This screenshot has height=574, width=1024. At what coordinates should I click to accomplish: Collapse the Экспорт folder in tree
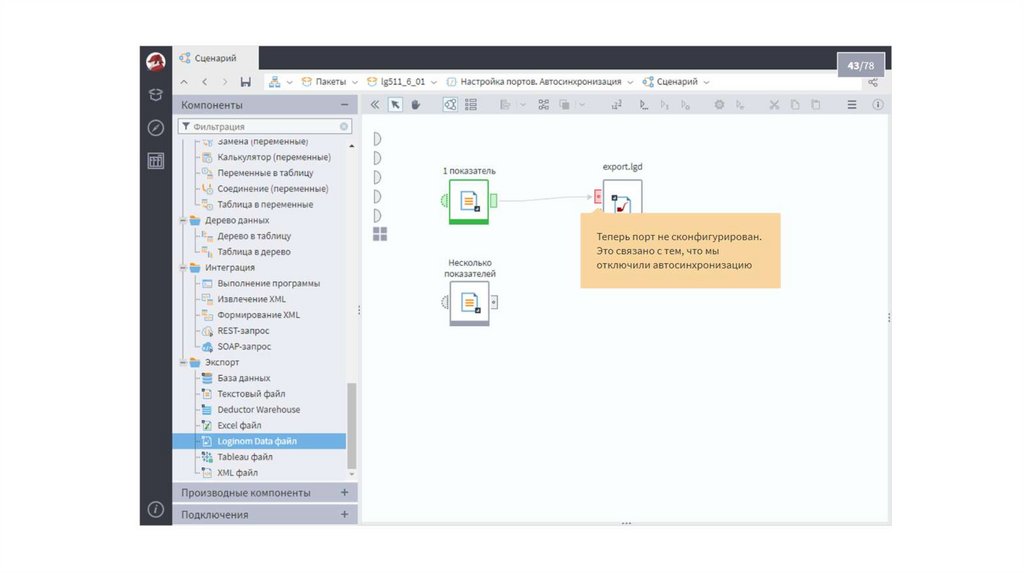(183, 362)
